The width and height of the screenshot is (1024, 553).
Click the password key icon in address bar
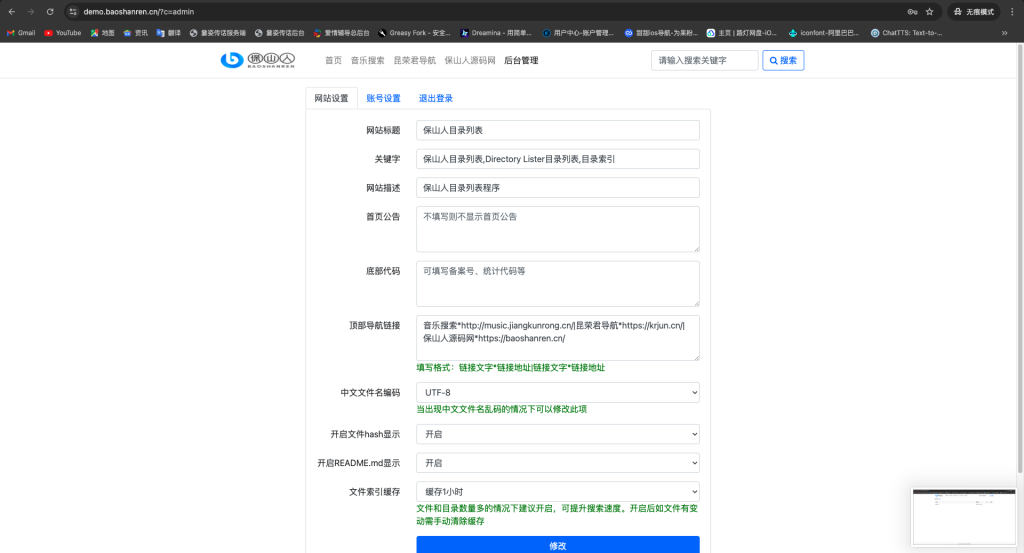[x=912, y=12]
